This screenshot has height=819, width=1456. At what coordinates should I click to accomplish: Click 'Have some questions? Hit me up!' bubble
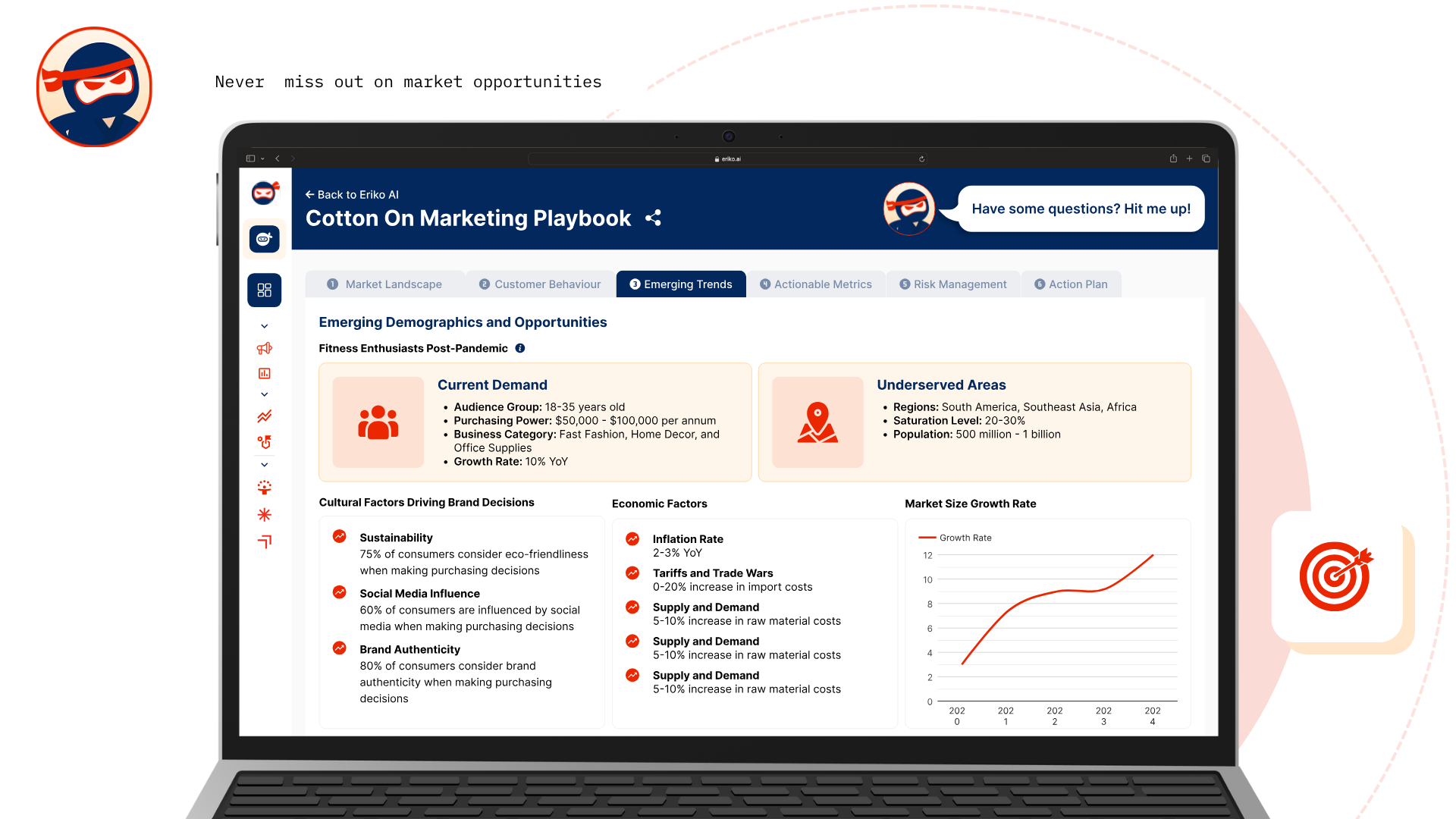[1081, 209]
